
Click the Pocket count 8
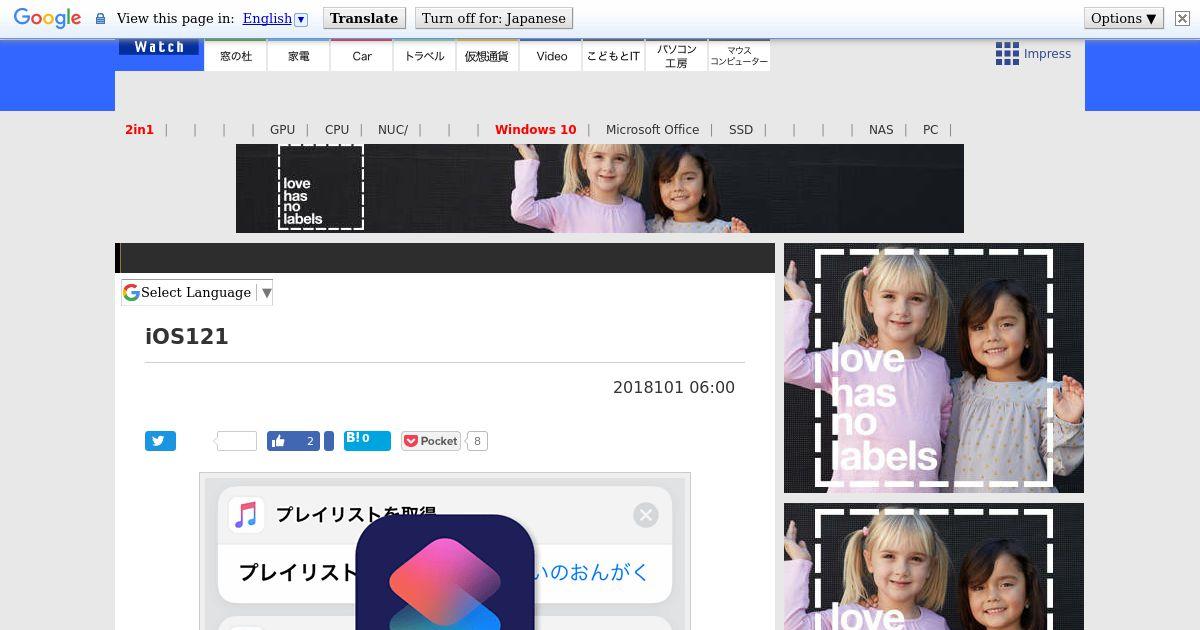click(x=477, y=441)
